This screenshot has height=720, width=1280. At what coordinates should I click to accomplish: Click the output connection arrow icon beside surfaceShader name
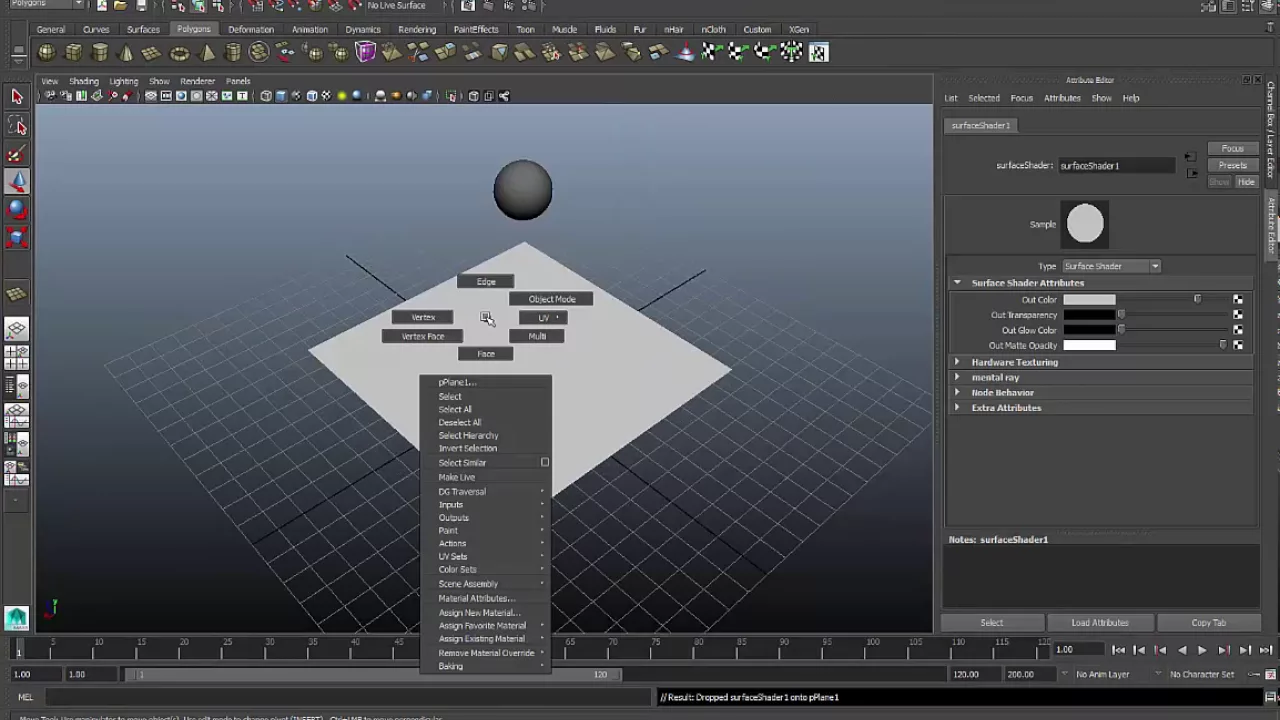(1191, 173)
